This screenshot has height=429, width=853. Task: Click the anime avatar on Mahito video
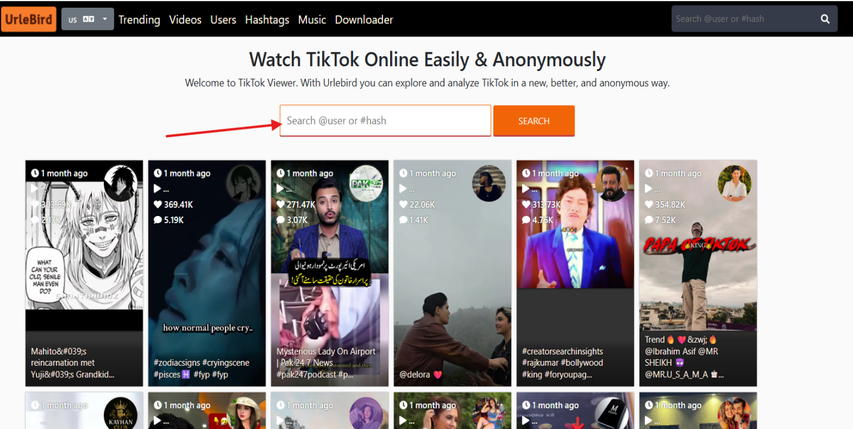click(120, 183)
